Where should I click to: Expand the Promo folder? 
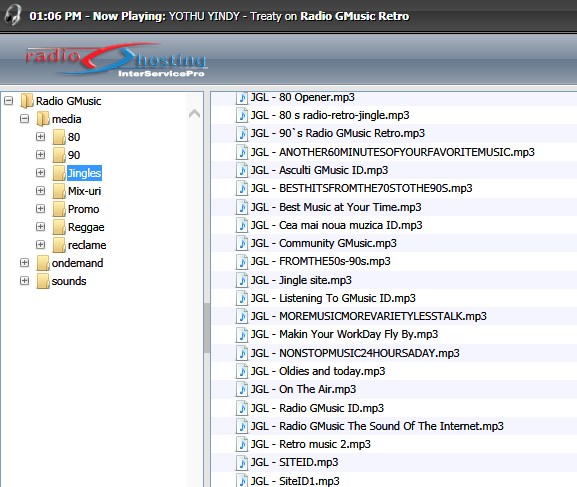click(40, 209)
